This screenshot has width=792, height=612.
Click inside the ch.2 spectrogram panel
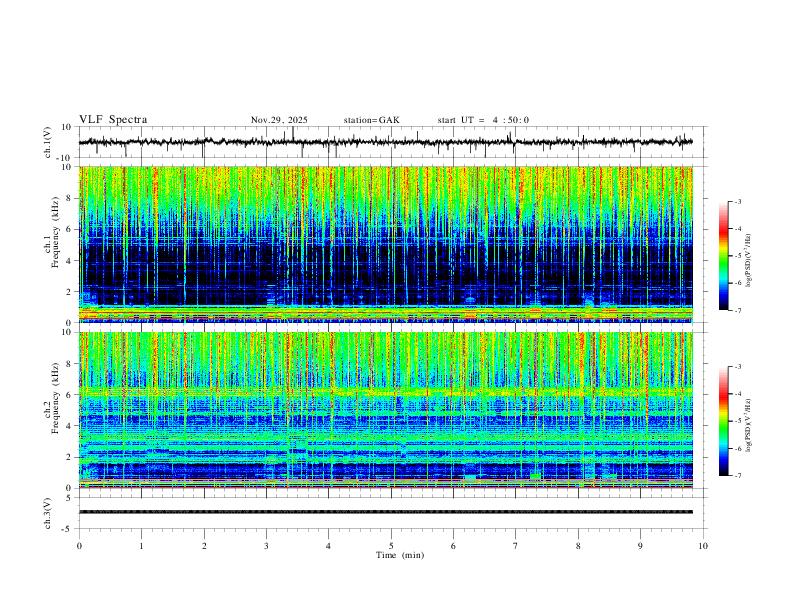pyautogui.click(x=386, y=410)
